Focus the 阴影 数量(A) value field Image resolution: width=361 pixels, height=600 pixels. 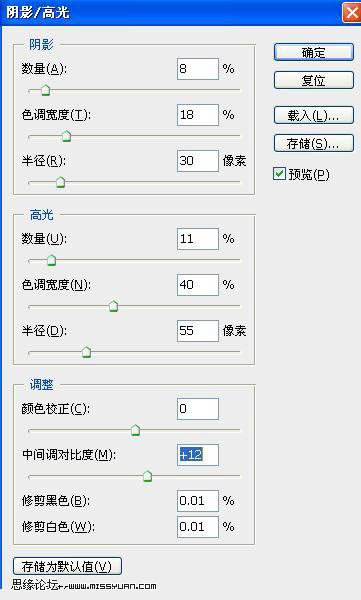click(x=198, y=69)
